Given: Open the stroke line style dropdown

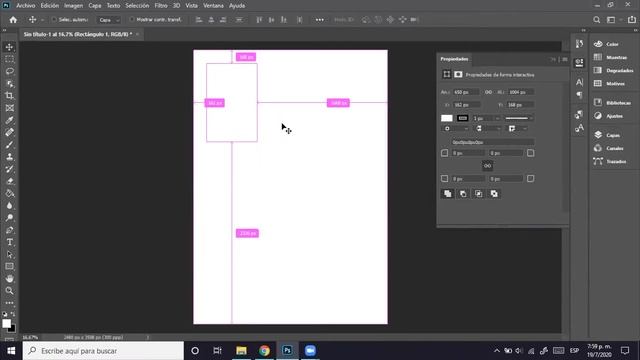Looking at the screenshot, I should coord(519,118).
